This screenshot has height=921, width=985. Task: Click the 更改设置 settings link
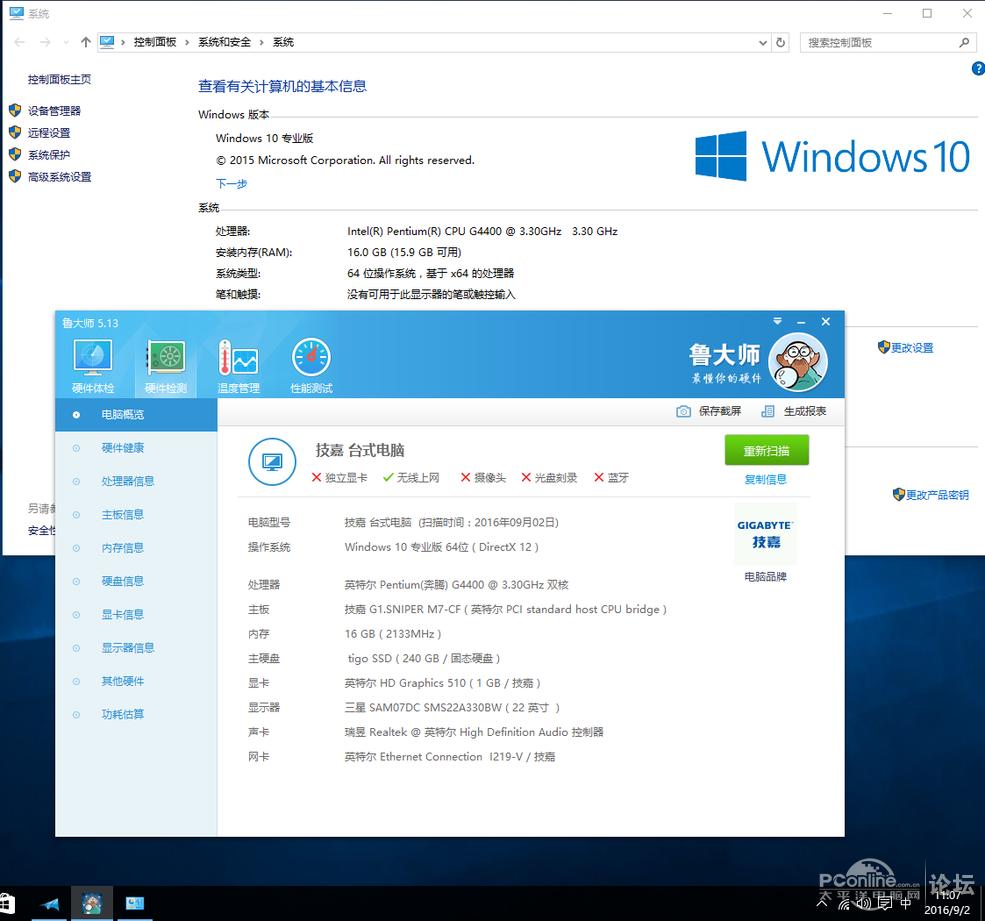912,347
